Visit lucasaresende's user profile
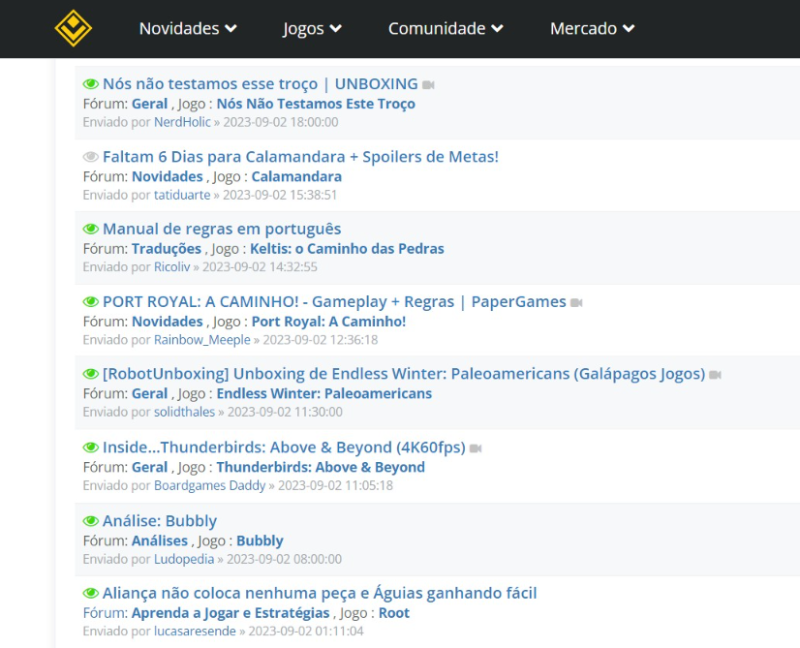The width and height of the screenshot is (800, 648). point(195,631)
